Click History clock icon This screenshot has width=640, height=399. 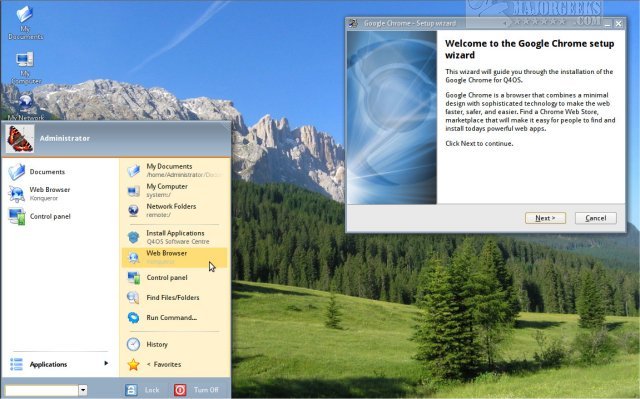pos(133,344)
